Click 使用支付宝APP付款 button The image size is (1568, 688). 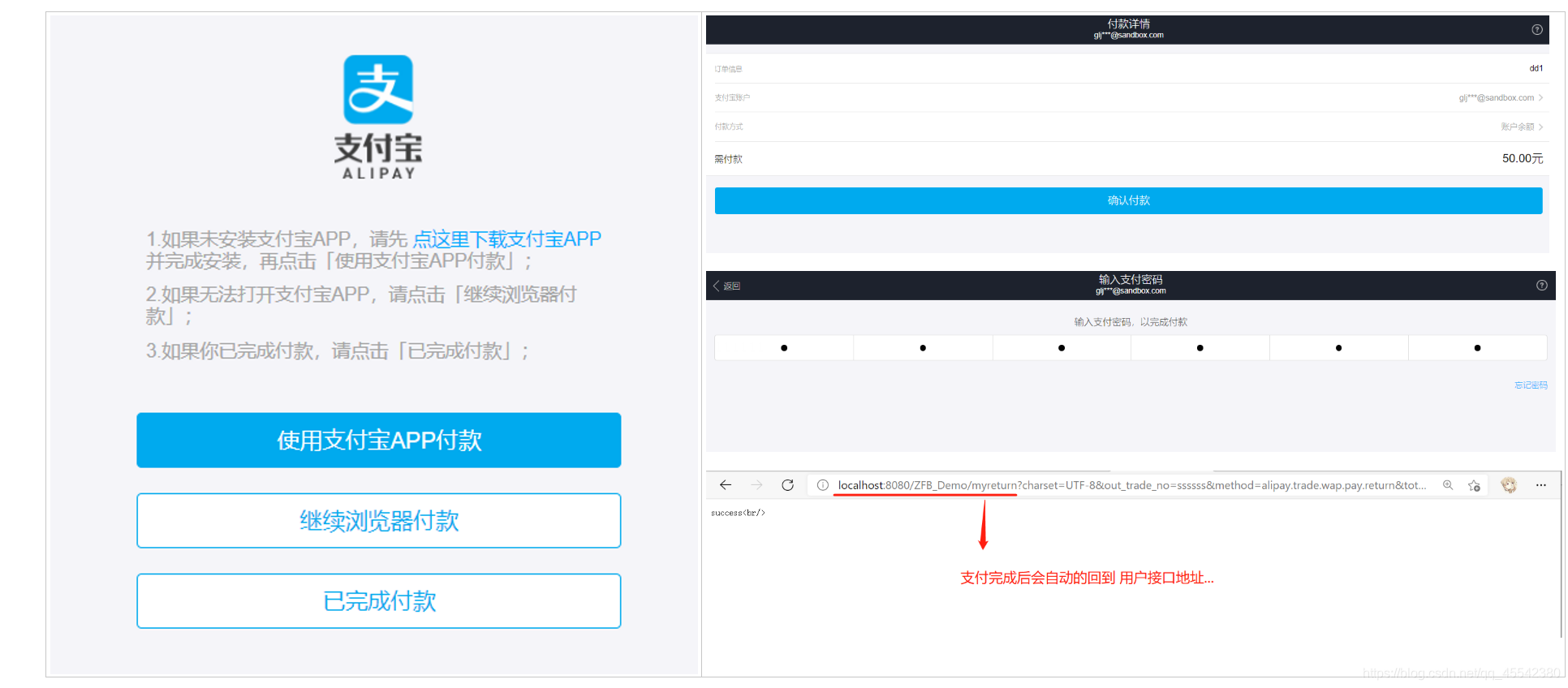(379, 441)
